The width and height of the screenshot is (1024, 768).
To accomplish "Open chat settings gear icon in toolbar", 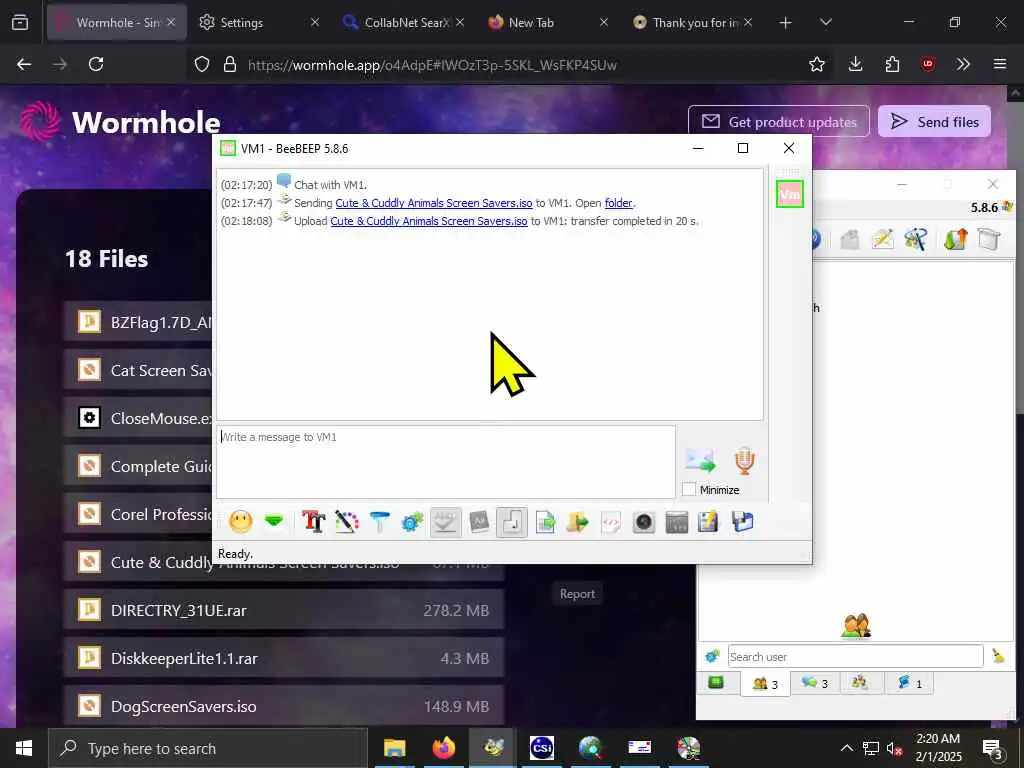I will [412, 522].
